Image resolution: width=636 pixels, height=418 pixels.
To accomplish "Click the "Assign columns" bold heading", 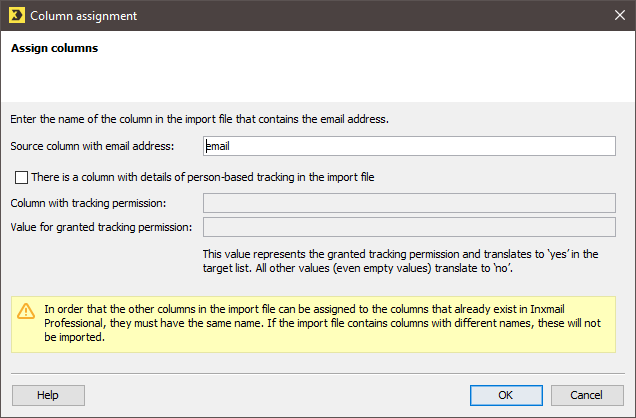I will (54, 48).
